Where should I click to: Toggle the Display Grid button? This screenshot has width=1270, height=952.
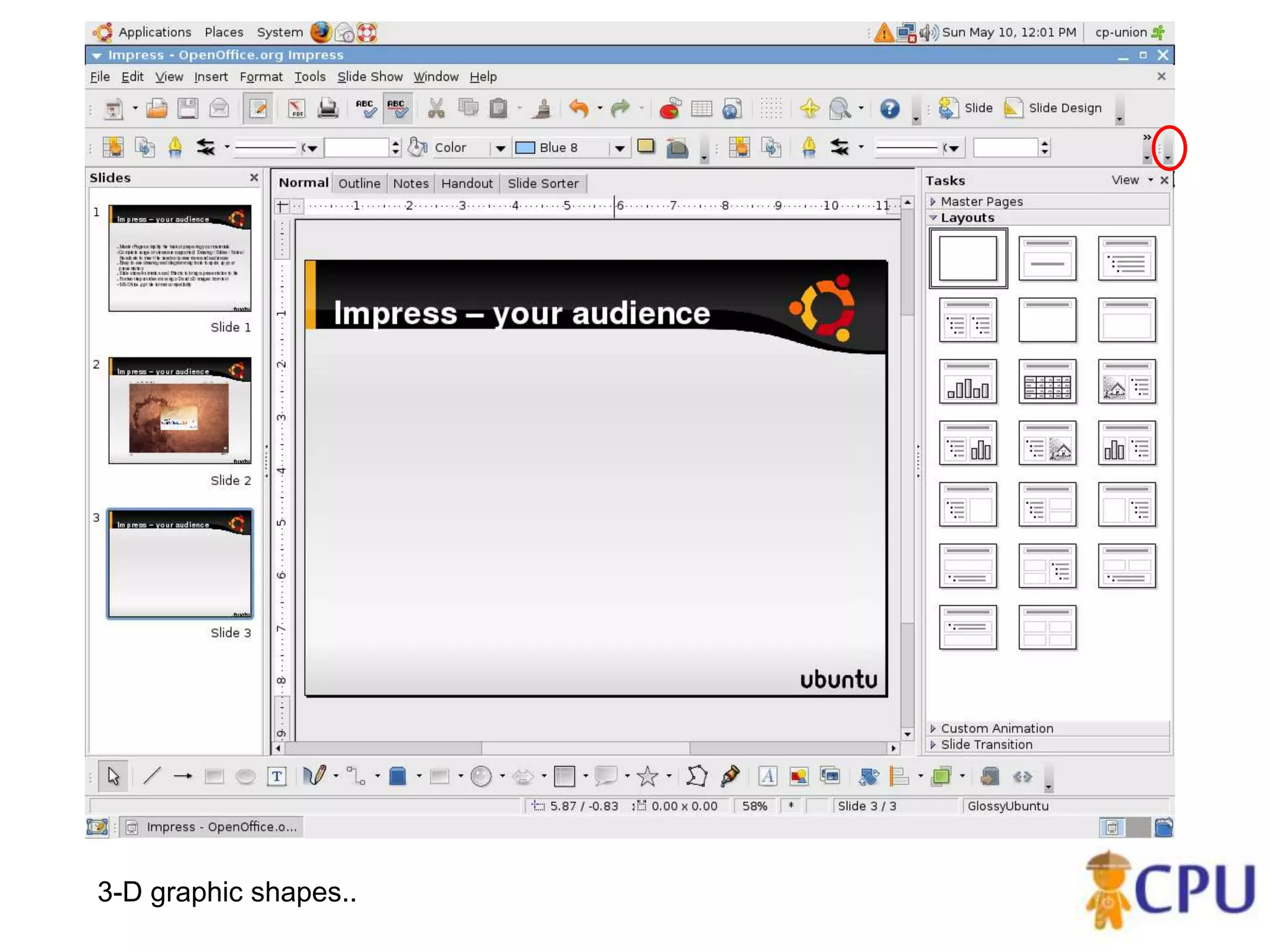pos(771,109)
